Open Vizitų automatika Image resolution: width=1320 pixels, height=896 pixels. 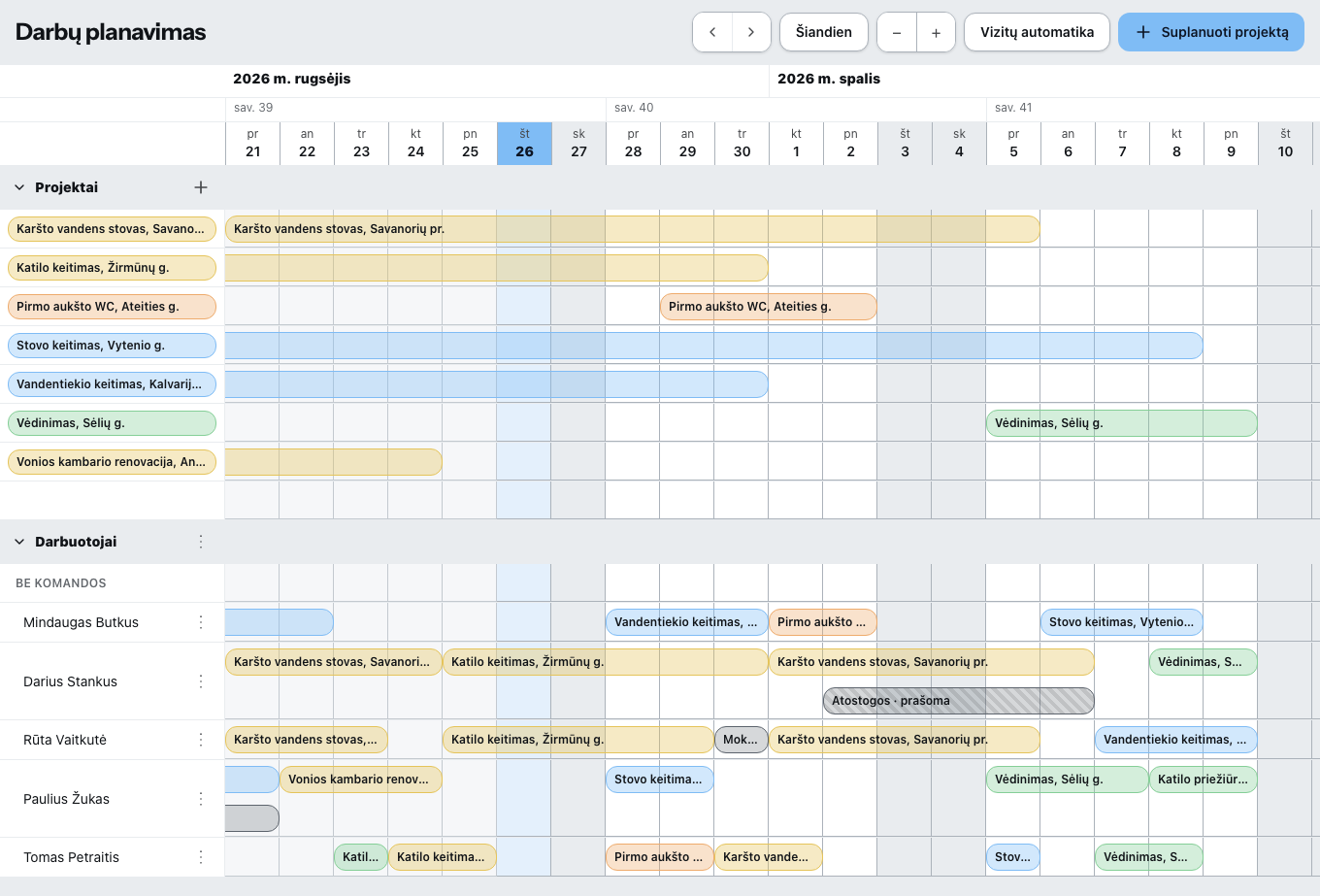1037,32
